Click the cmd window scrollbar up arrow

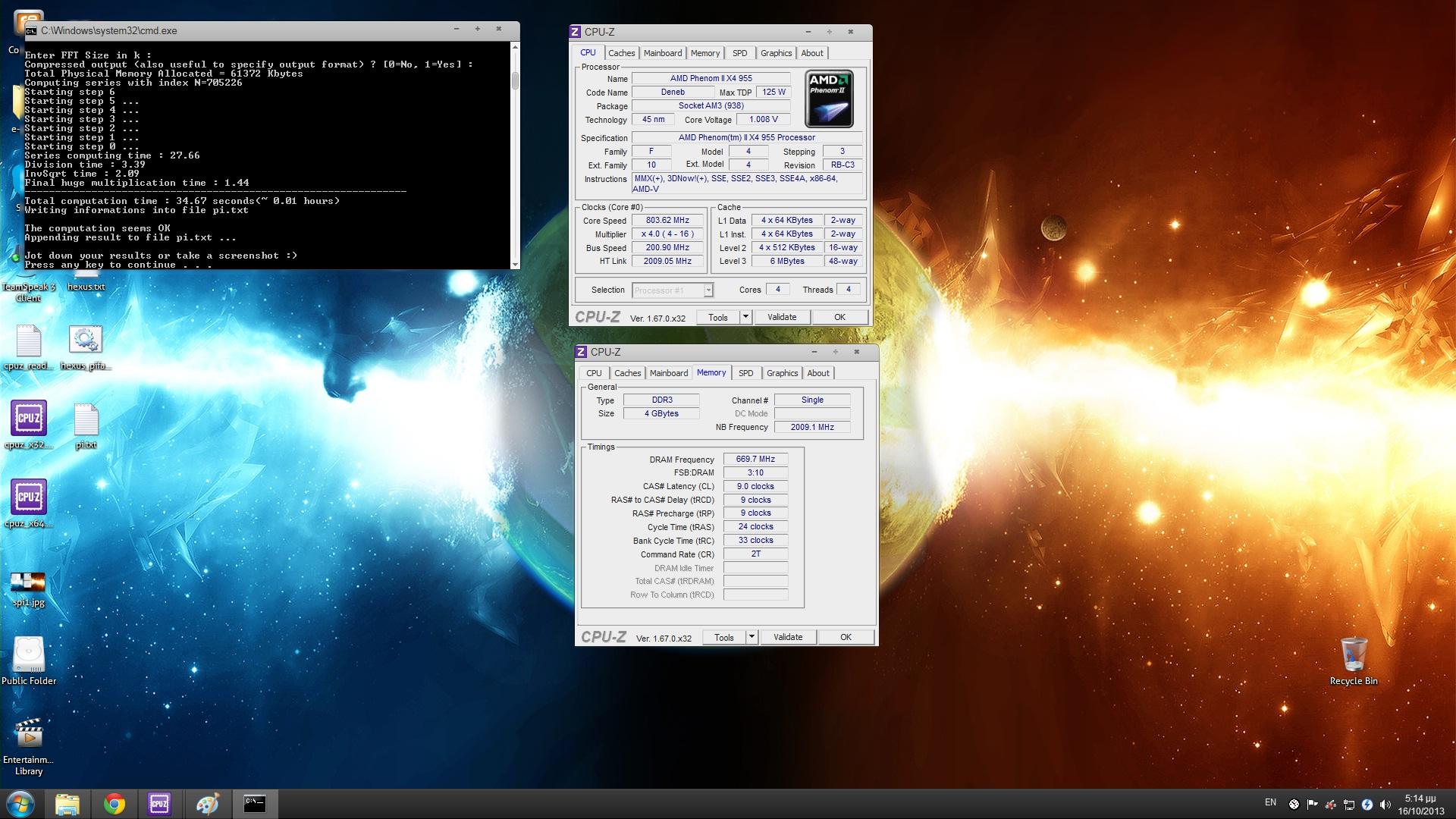tap(516, 47)
